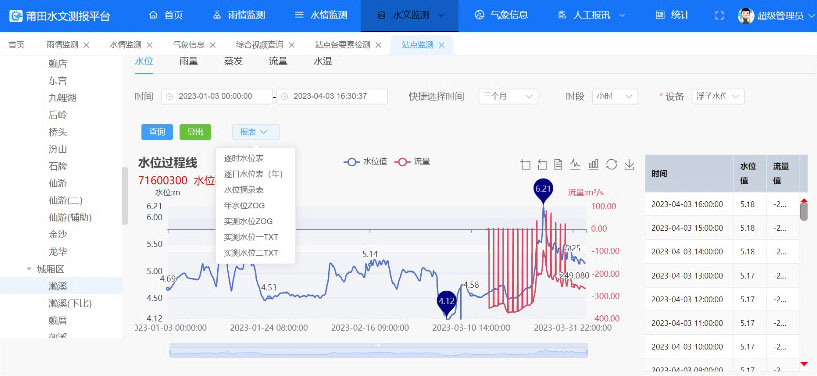Choose 实测水位二TXT from the report menu
The image size is (817, 376).
point(251,253)
